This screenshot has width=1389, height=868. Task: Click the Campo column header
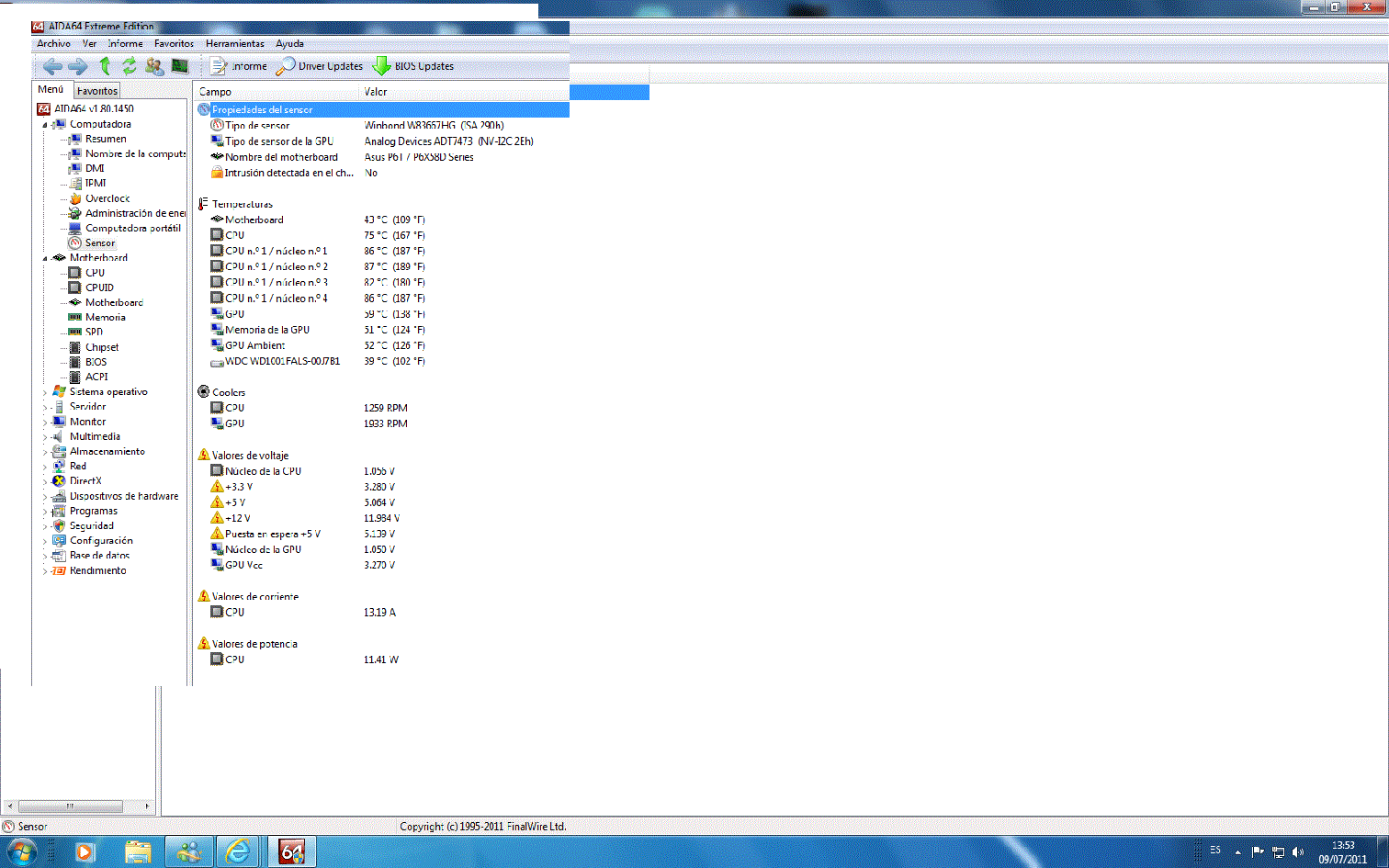[276, 92]
